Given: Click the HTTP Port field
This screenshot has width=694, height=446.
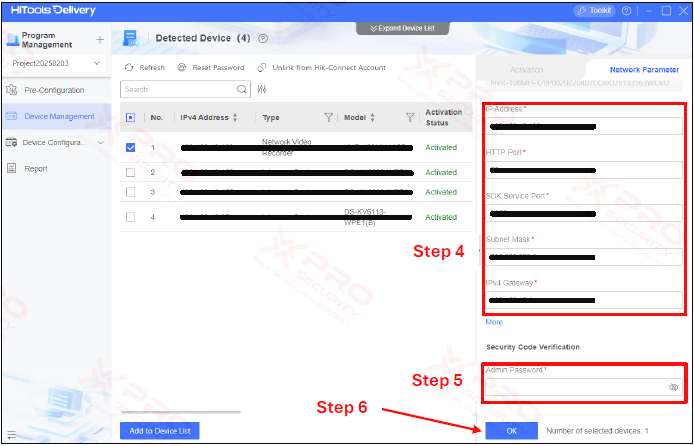Looking at the screenshot, I should point(584,170).
